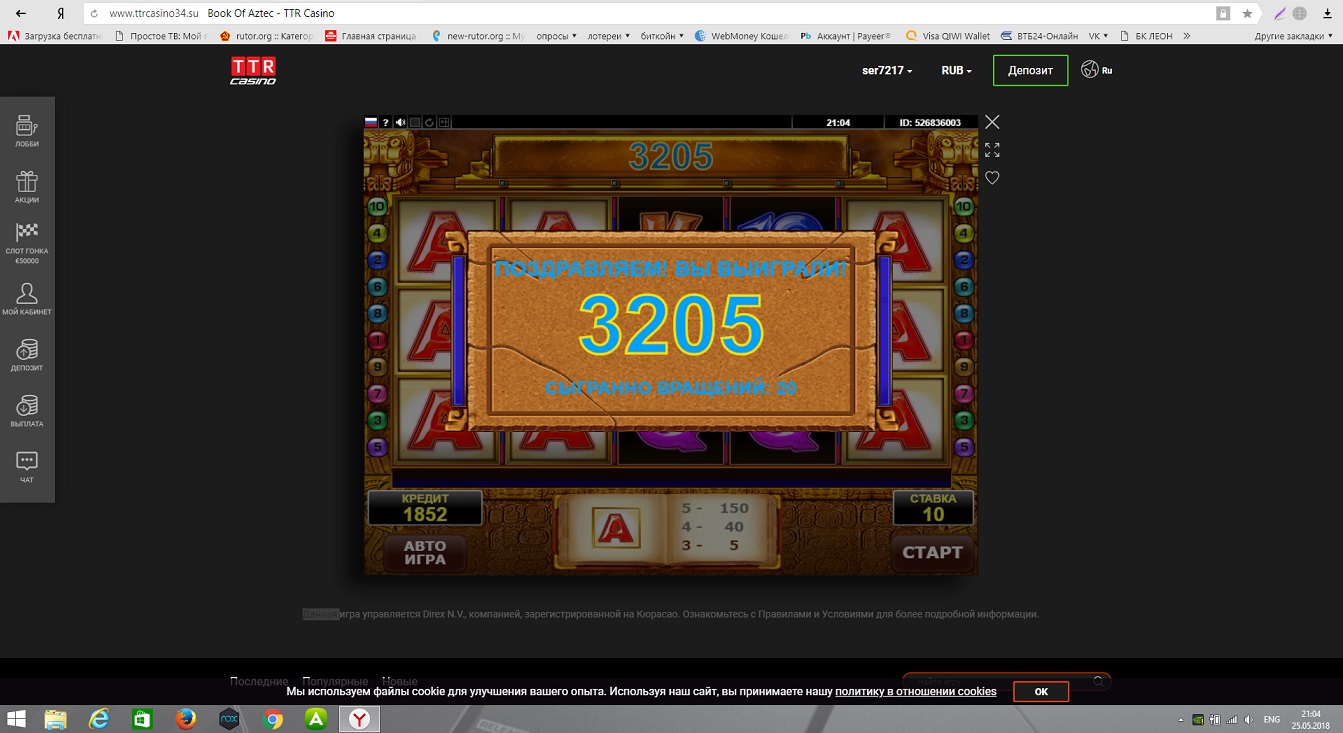Click the browser back arrow
Image resolution: width=1343 pixels, height=733 pixels.
(x=22, y=13)
